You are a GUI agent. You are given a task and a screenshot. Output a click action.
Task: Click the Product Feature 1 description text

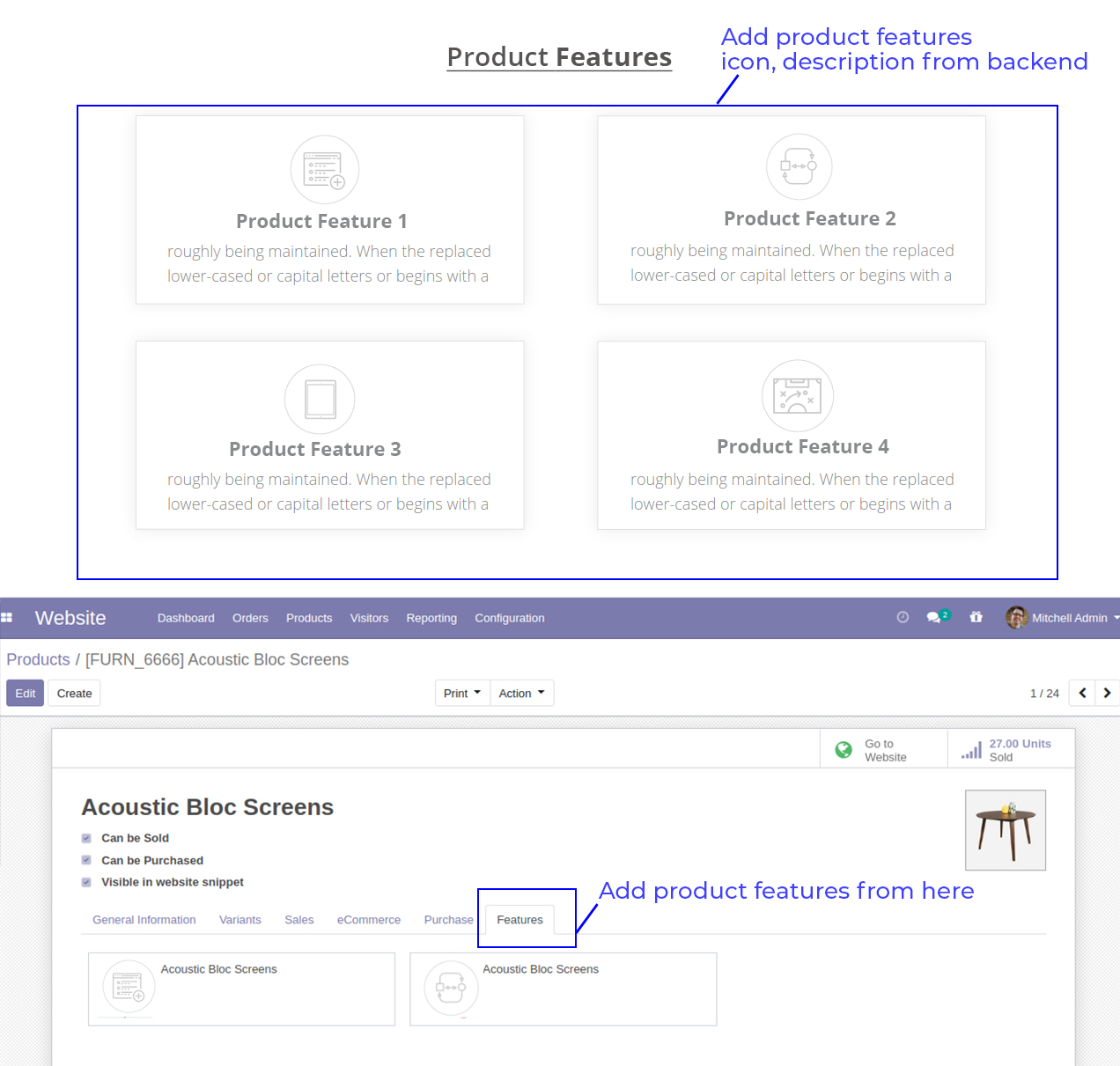329,264
